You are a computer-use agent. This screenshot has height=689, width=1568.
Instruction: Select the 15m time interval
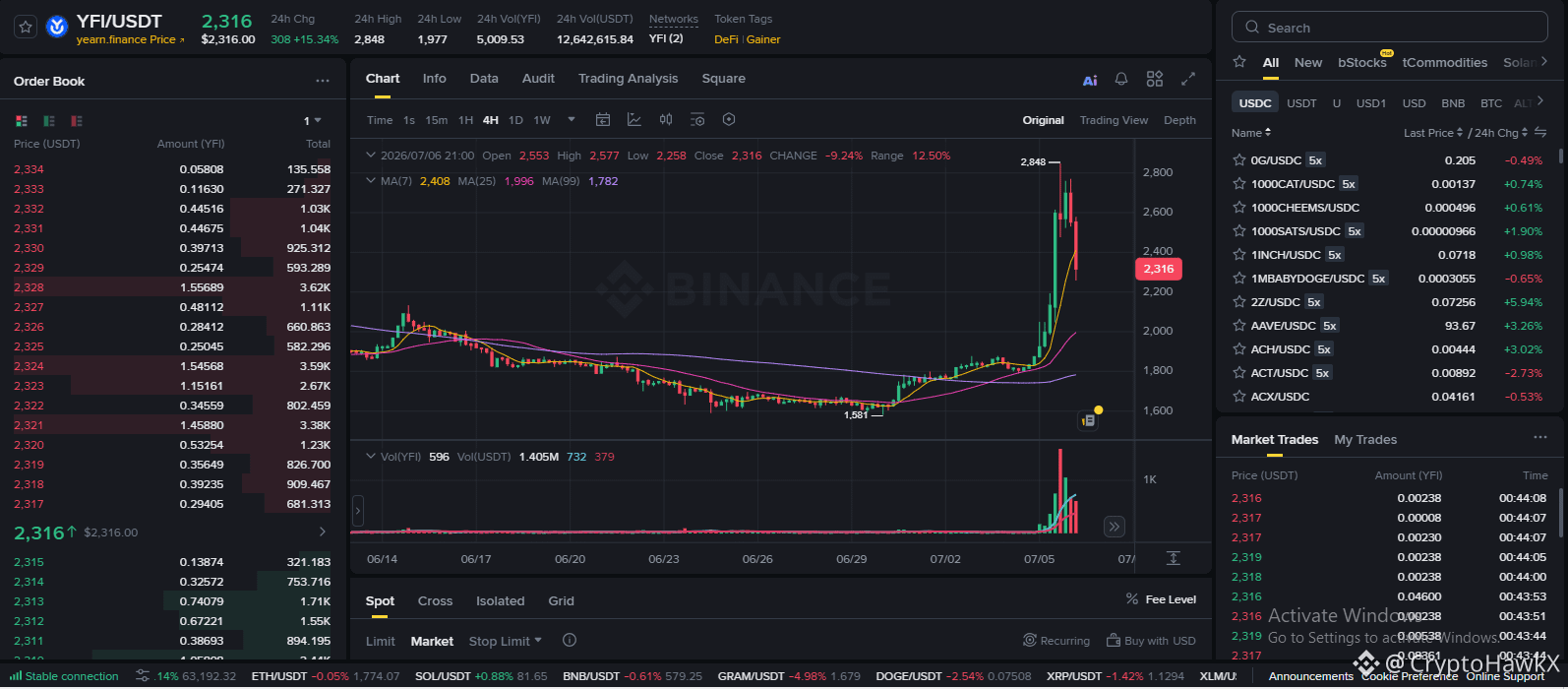point(437,120)
